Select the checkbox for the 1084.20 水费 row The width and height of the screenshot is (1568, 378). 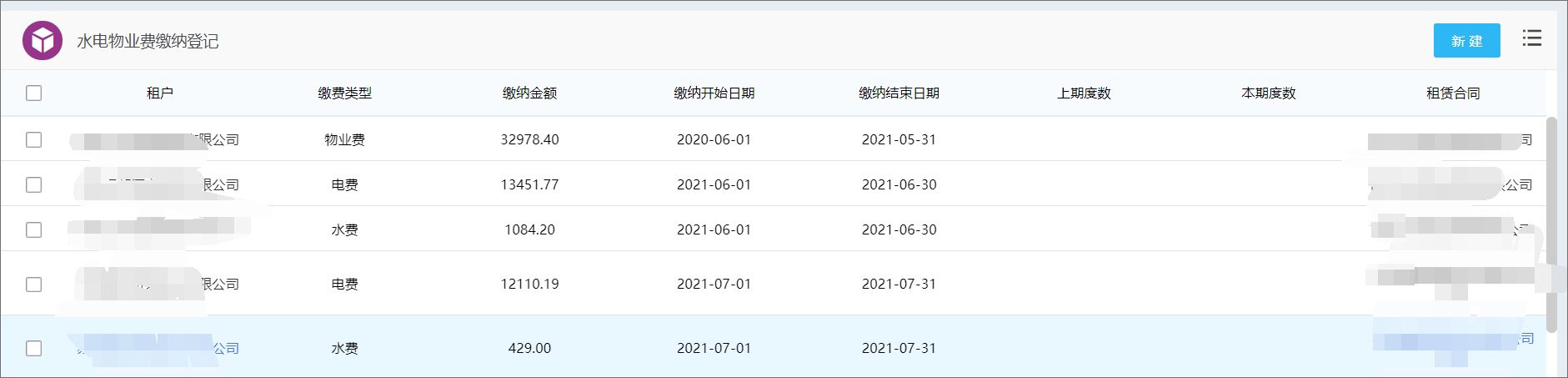33,229
